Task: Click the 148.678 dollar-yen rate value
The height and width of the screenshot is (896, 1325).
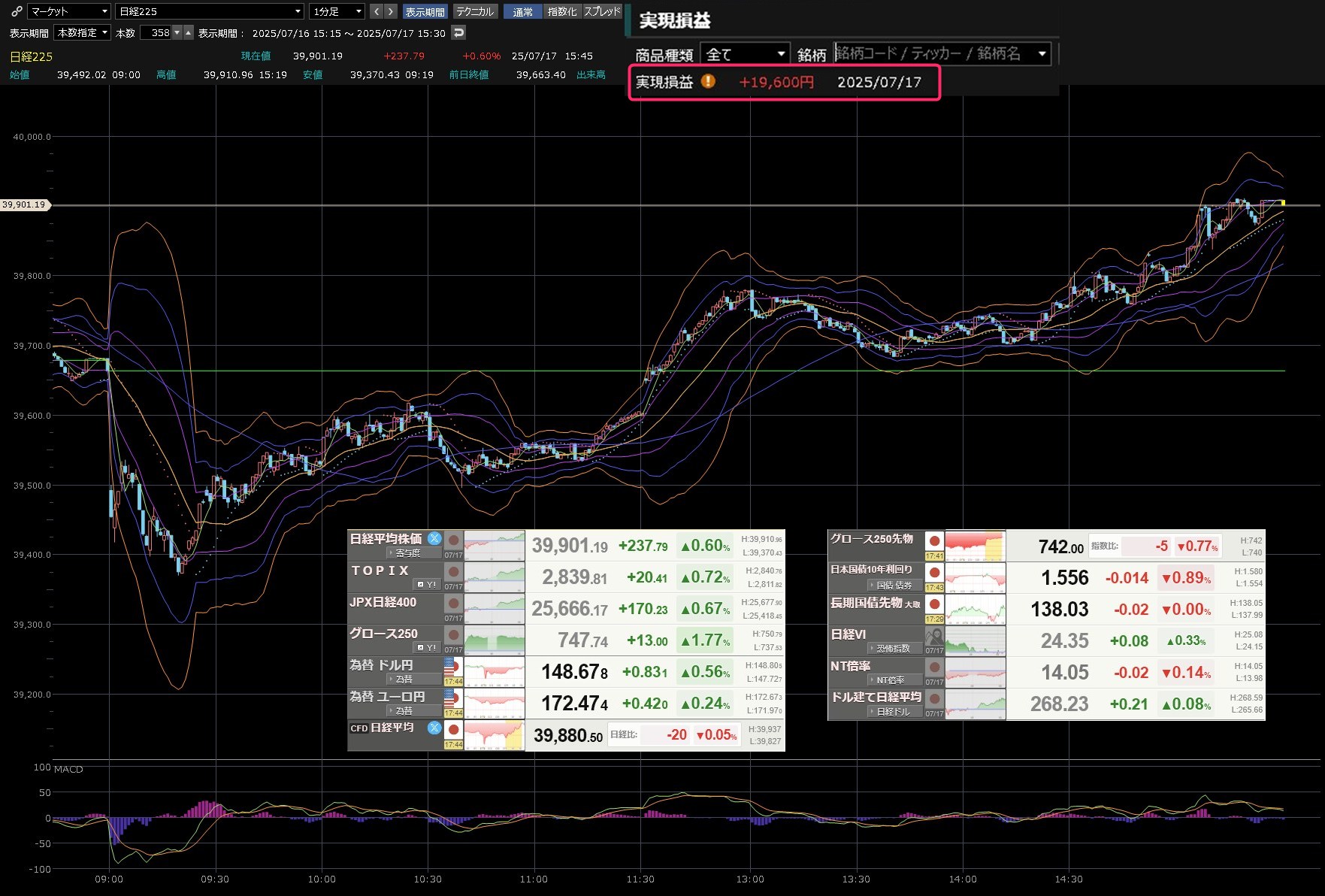Action: click(575, 671)
